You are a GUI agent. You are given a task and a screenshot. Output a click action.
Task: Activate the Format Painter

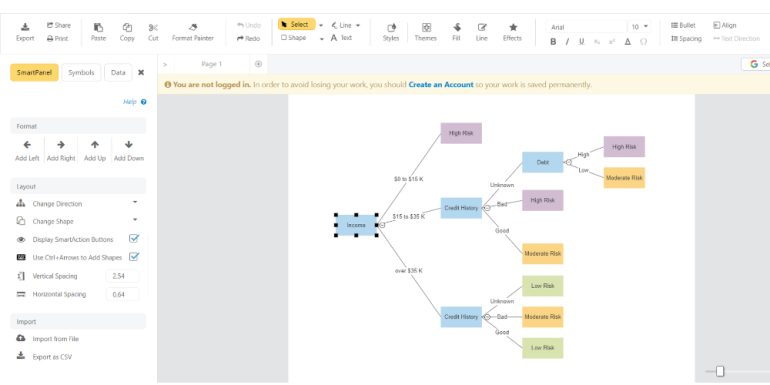pyautogui.click(x=192, y=32)
